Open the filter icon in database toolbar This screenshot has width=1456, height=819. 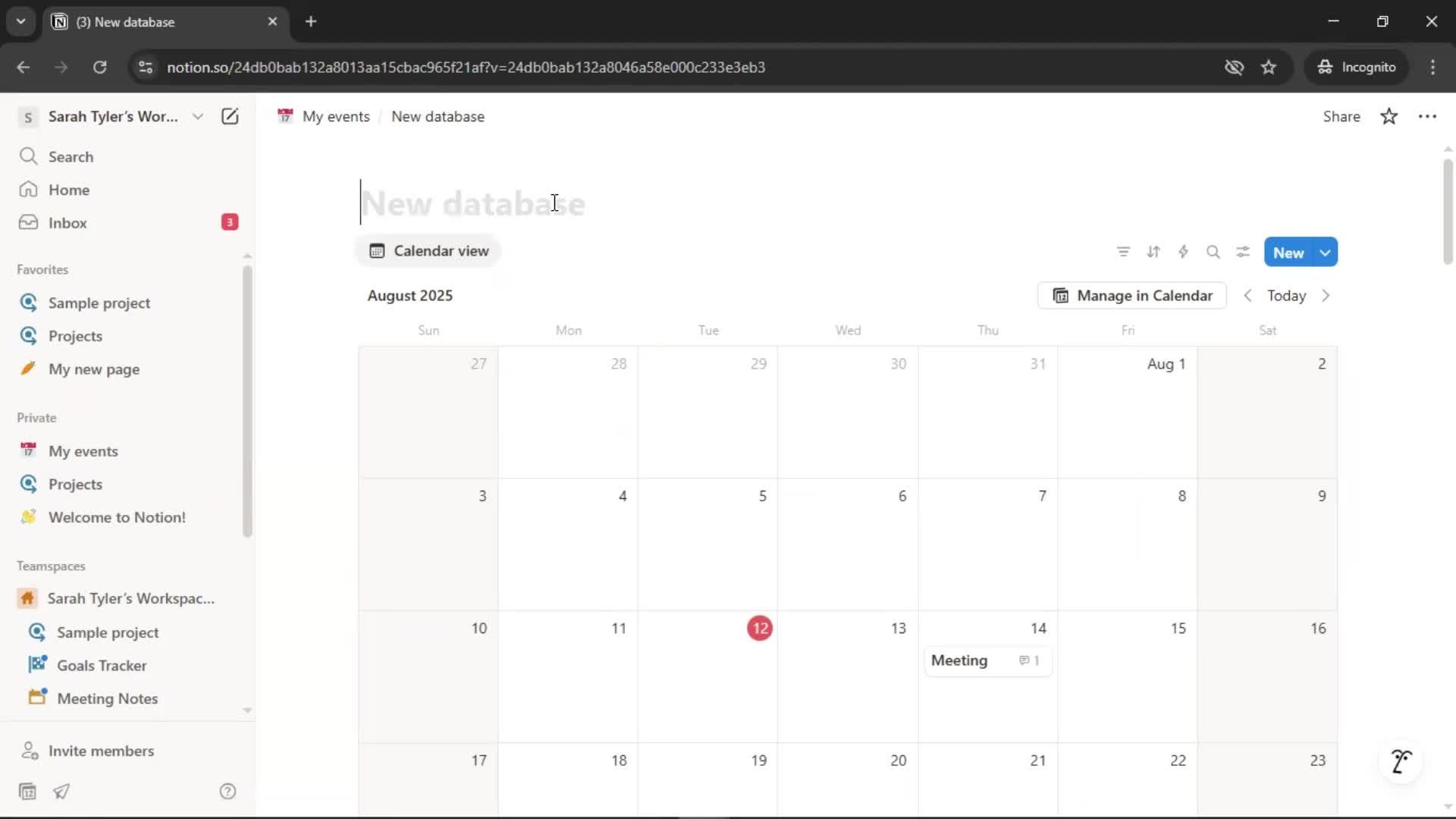click(1123, 252)
